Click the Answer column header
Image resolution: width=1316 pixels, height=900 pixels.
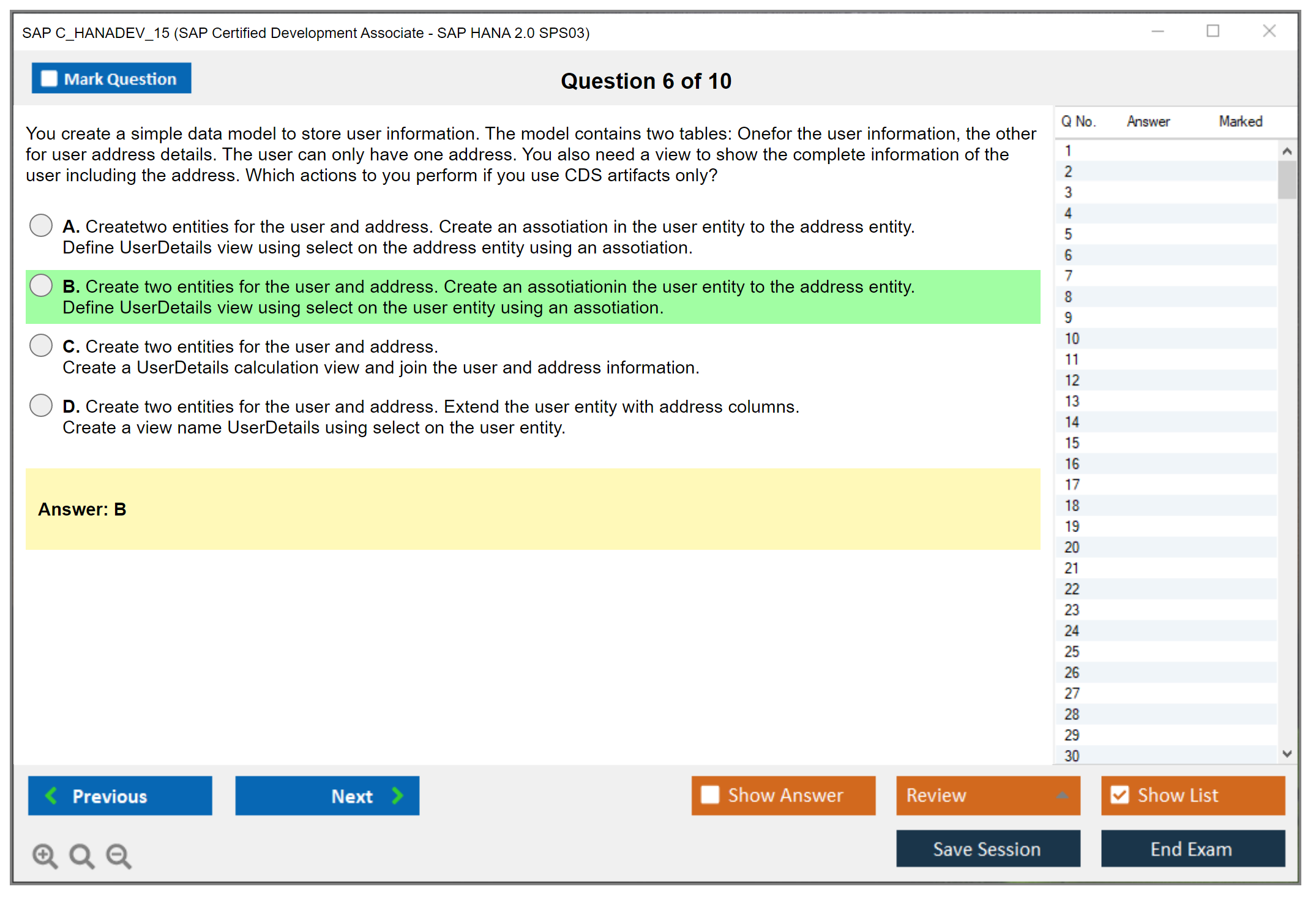(x=1148, y=121)
